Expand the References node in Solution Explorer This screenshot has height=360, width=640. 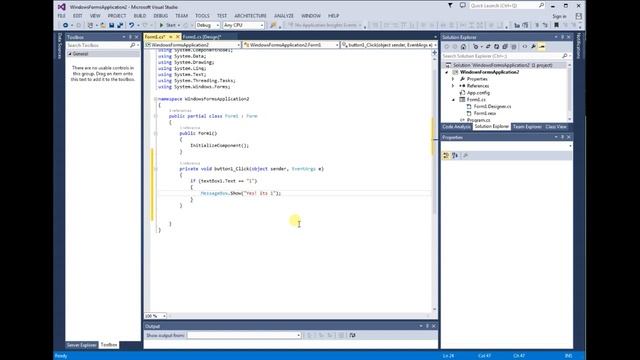453,86
